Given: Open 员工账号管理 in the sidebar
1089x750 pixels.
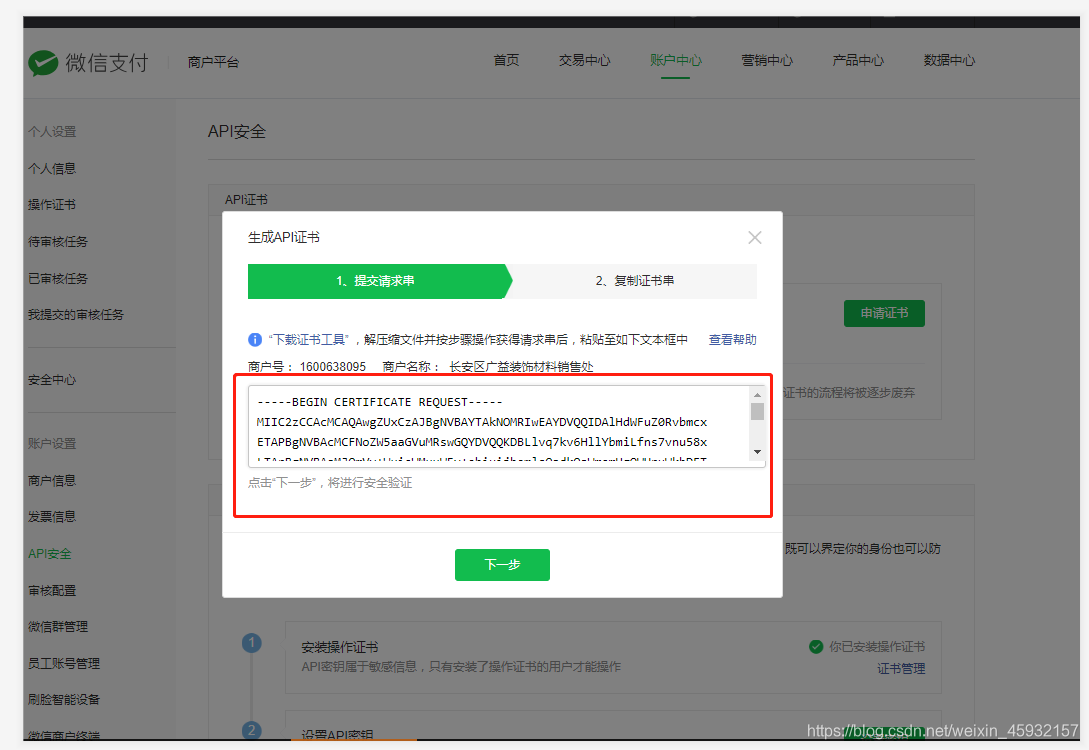Looking at the screenshot, I should 64,663.
